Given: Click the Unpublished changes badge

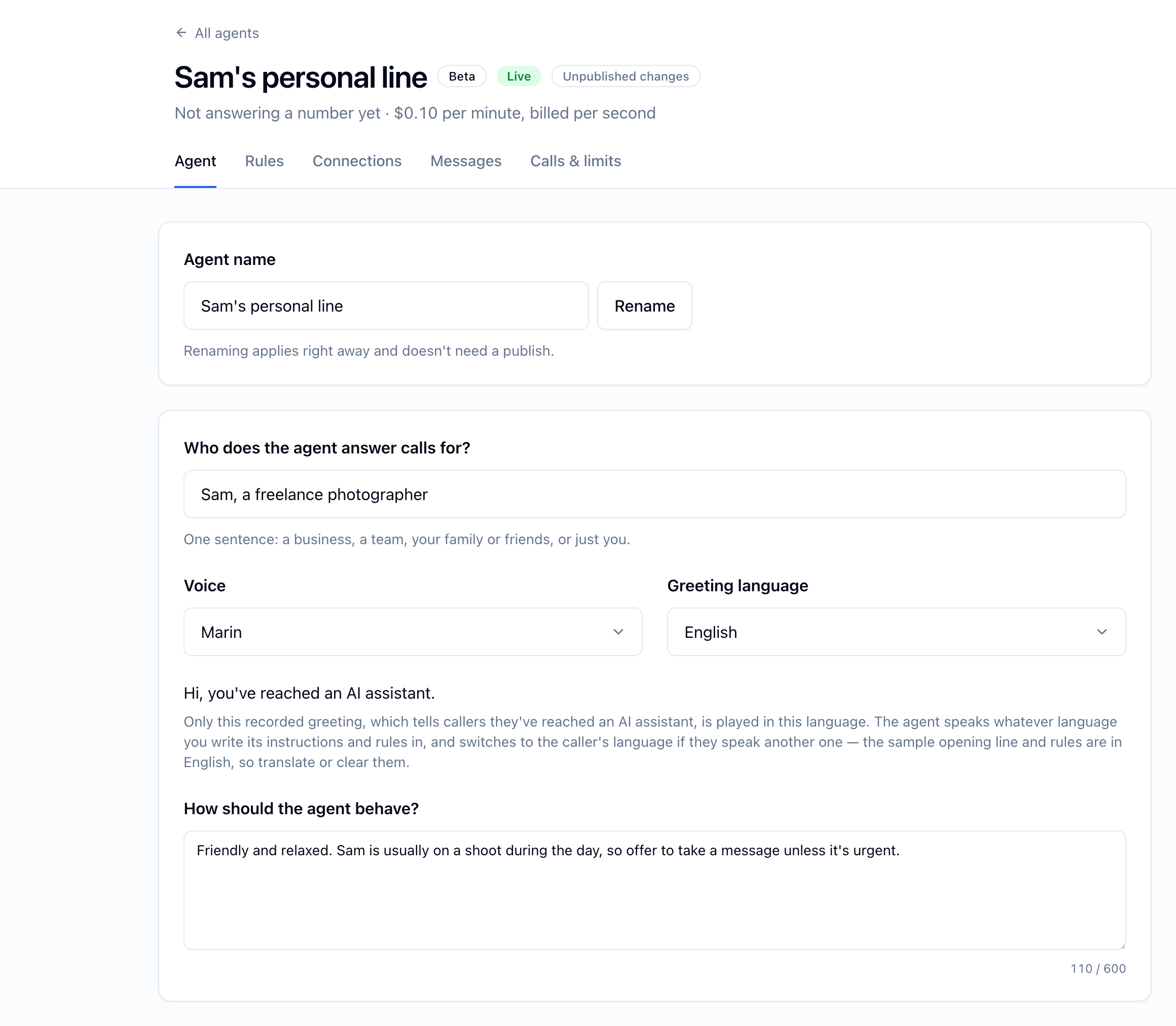Looking at the screenshot, I should pyautogui.click(x=626, y=76).
